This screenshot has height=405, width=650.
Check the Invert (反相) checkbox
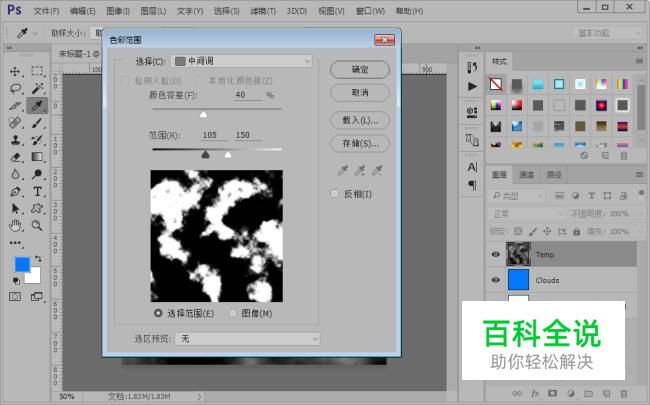coord(334,194)
